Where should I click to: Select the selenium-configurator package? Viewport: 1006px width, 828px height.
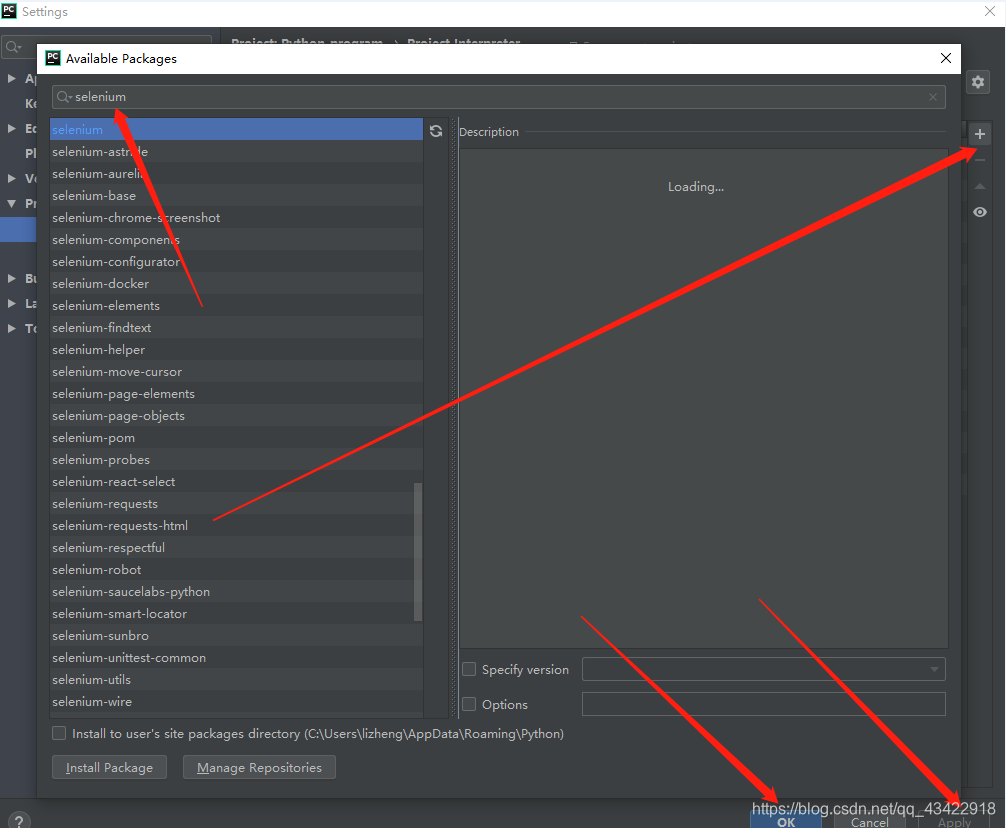(236, 262)
